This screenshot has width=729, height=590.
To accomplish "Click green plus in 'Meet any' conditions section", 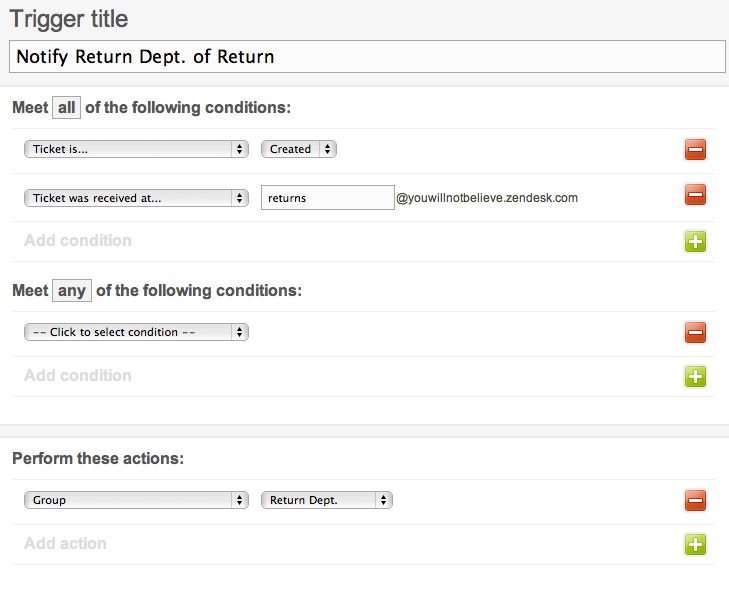I will point(696,377).
